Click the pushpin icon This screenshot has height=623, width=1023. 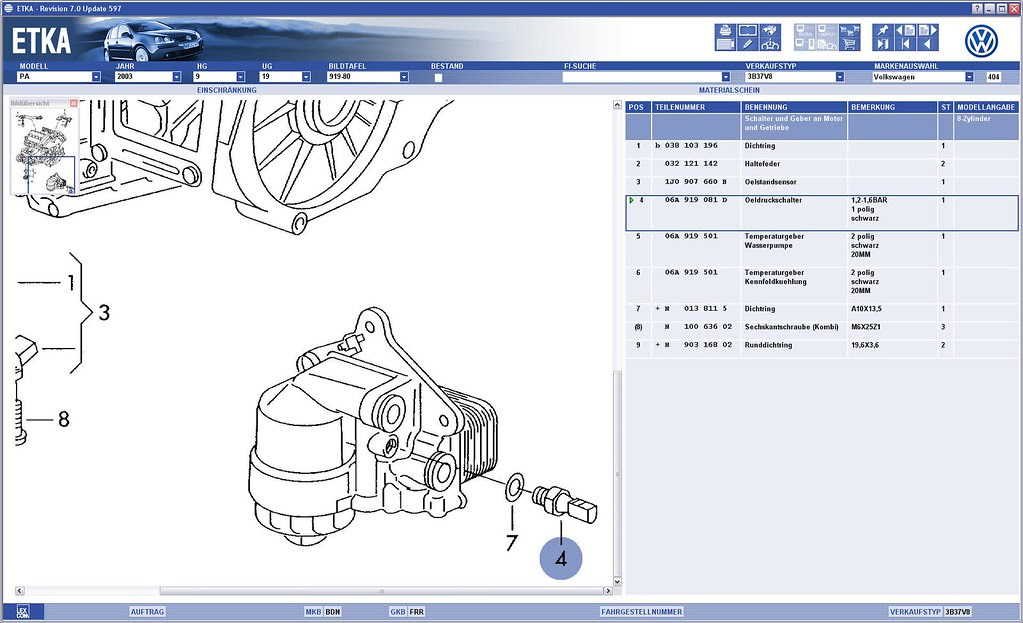tap(883, 31)
